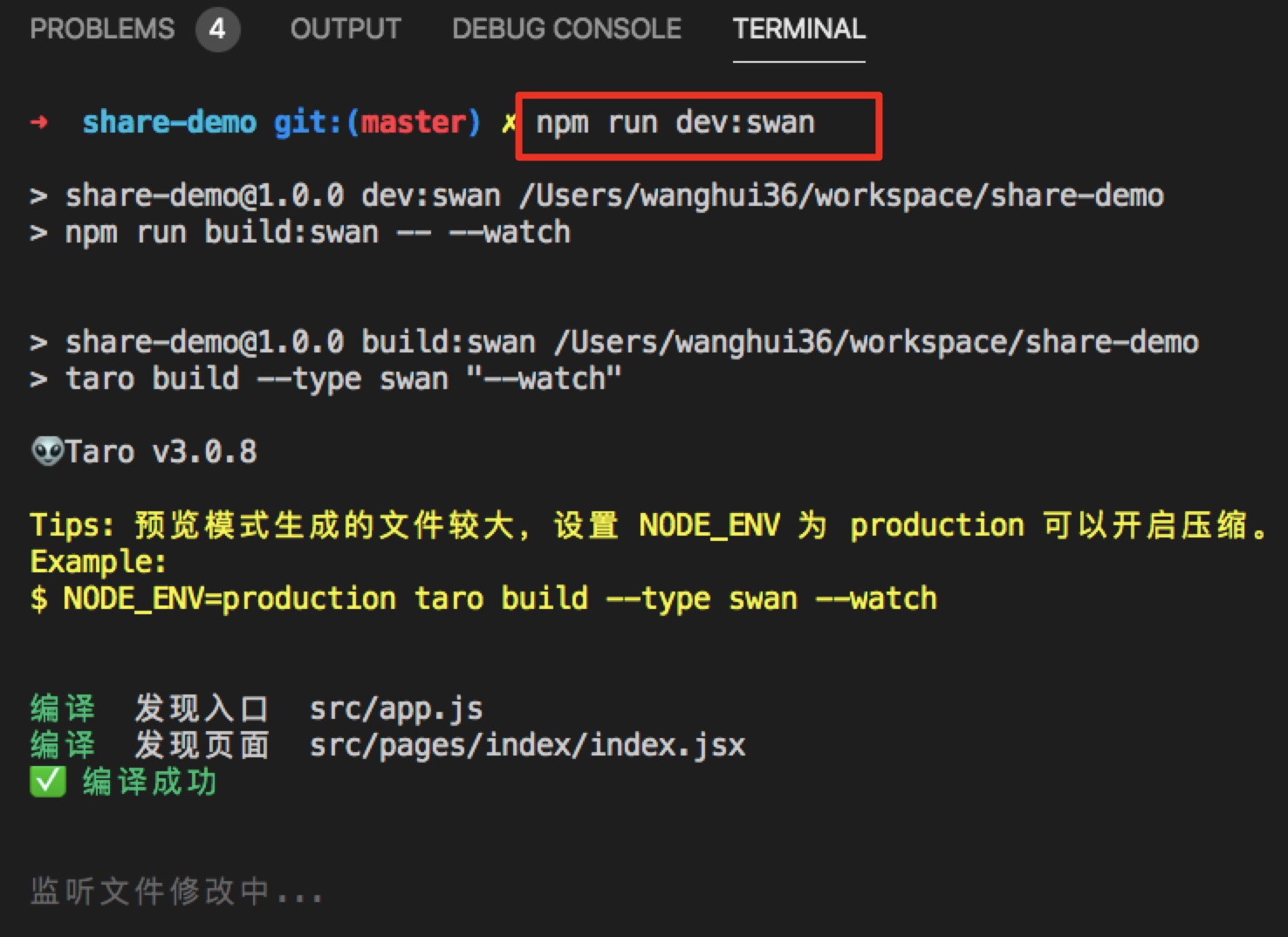
Task: Click the Taro v3.0.8 version text
Action: click(x=161, y=452)
